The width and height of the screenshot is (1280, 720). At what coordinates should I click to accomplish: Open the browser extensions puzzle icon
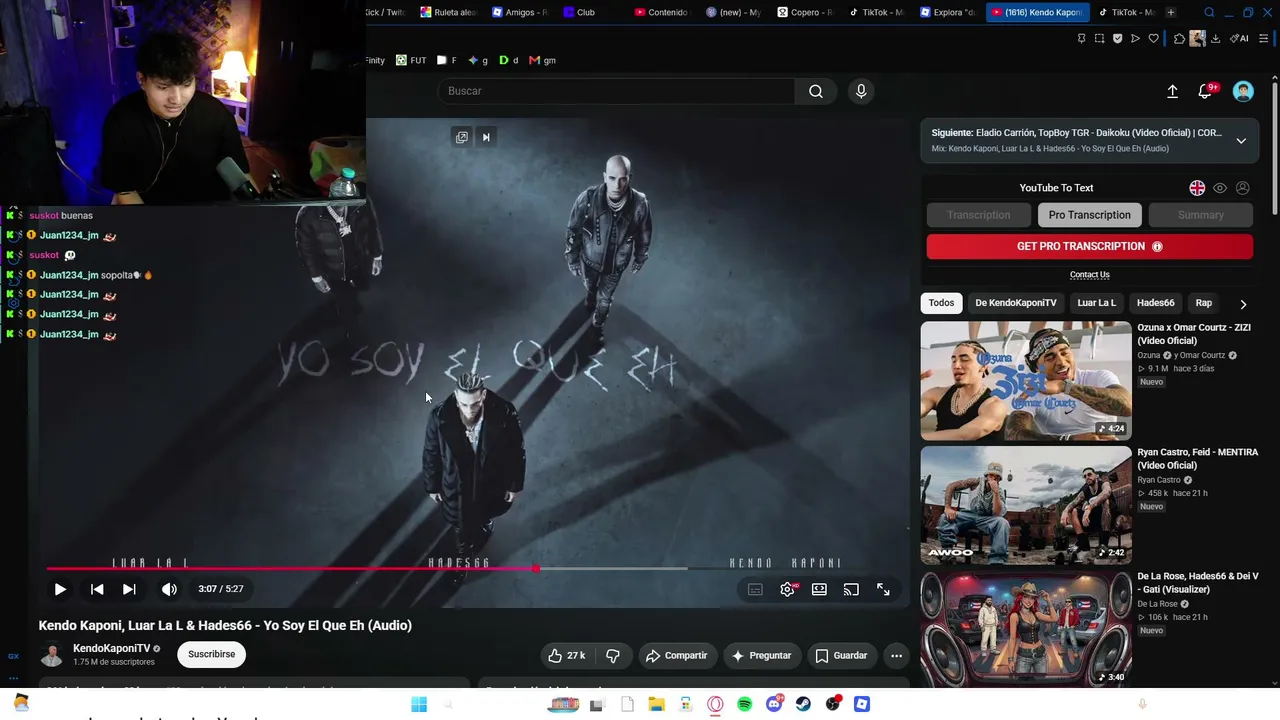[1180, 39]
